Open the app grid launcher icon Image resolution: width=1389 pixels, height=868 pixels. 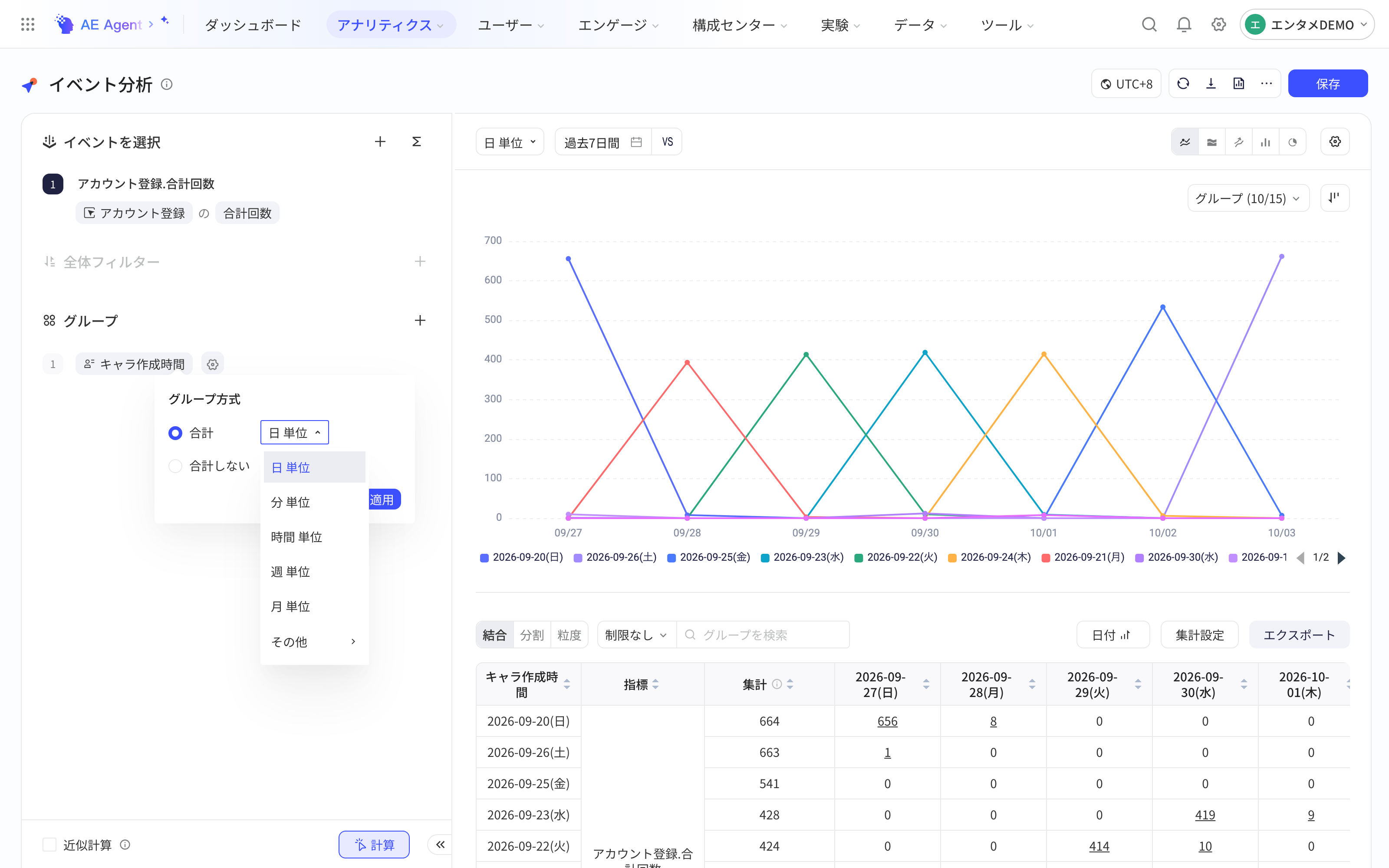(27, 25)
